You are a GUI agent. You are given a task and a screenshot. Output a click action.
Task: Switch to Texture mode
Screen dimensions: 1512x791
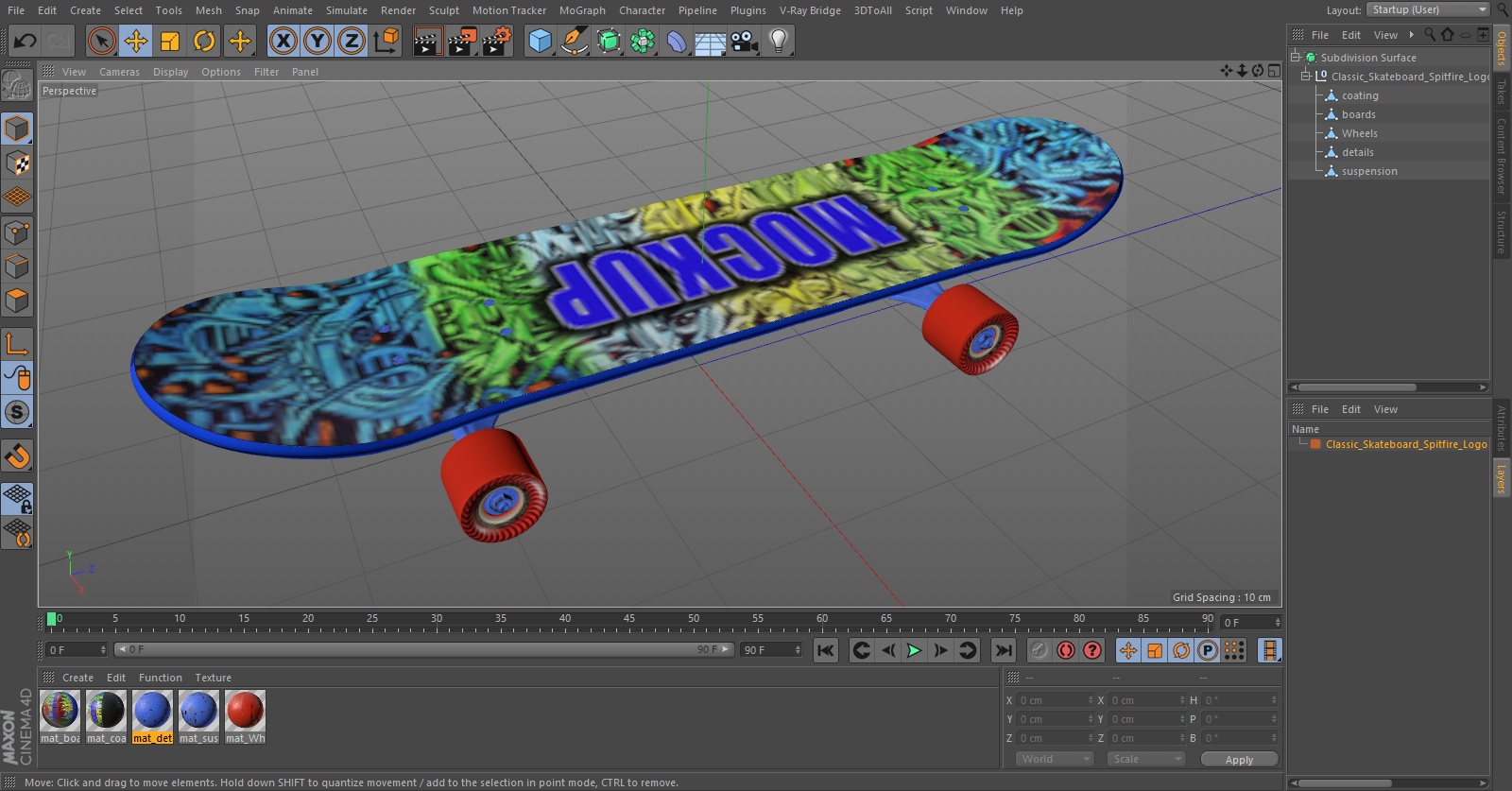pyautogui.click(x=17, y=163)
